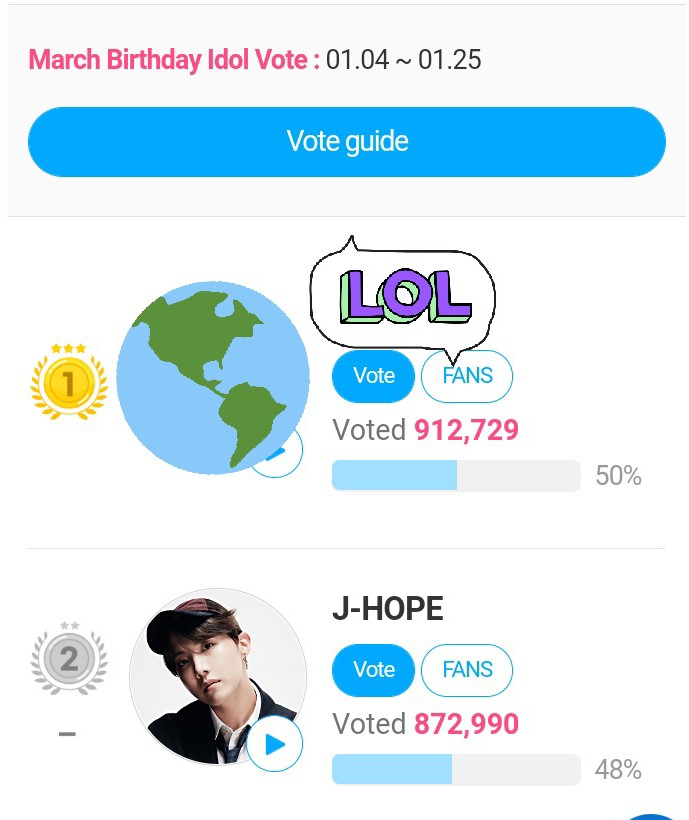Click the 872,990 voted count
689x820 pixels.
[466, 723]
